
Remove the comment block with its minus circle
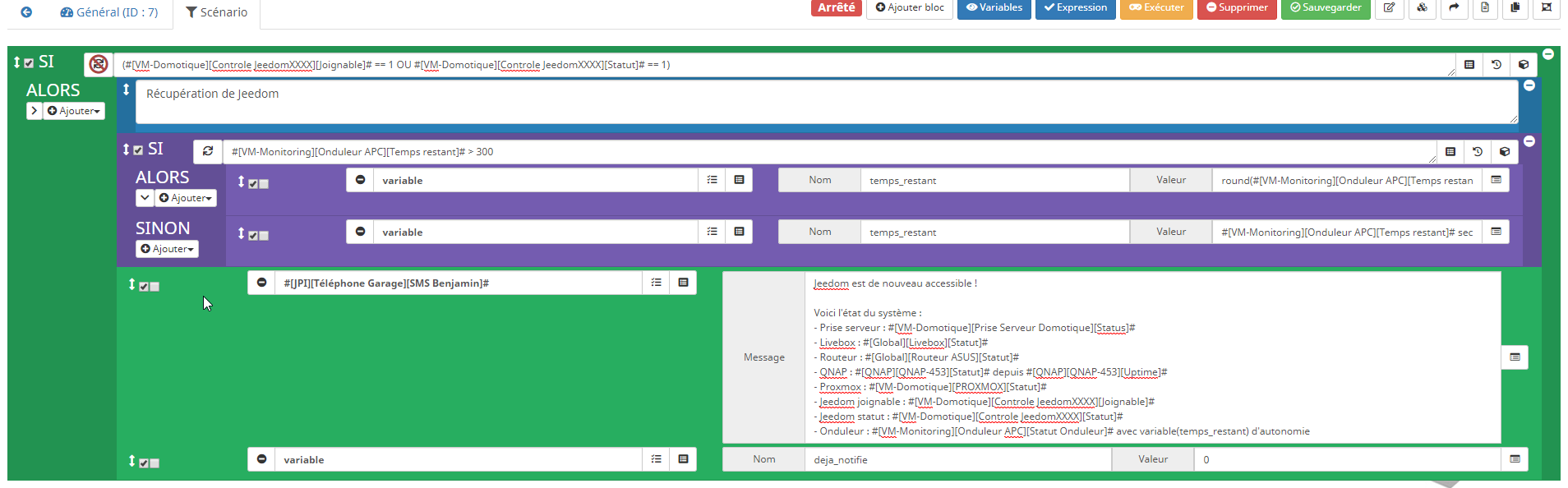(1529, 85)
